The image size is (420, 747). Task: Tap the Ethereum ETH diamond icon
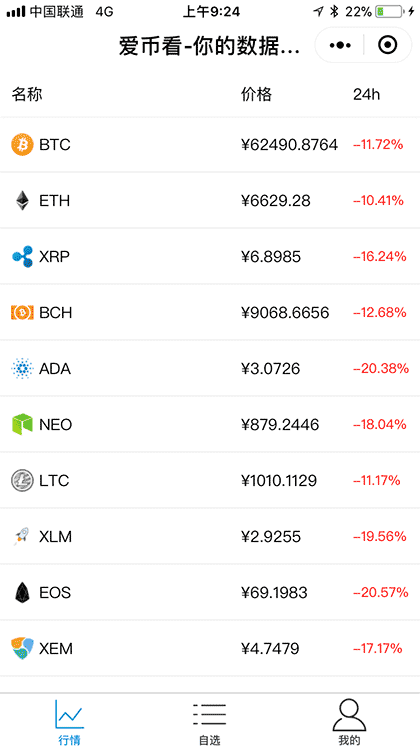(x=22, y=201)
